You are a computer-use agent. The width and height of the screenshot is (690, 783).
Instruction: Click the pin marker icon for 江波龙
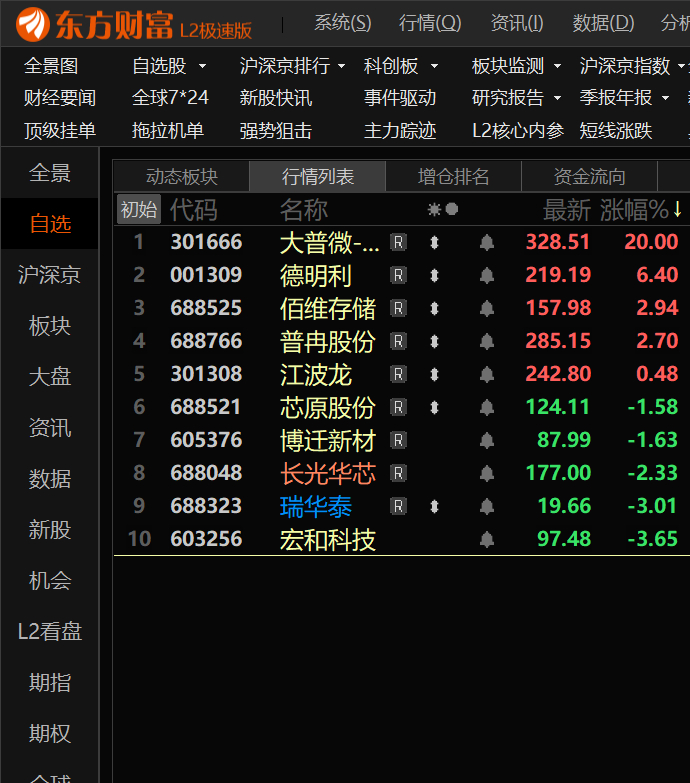point(434,375)
